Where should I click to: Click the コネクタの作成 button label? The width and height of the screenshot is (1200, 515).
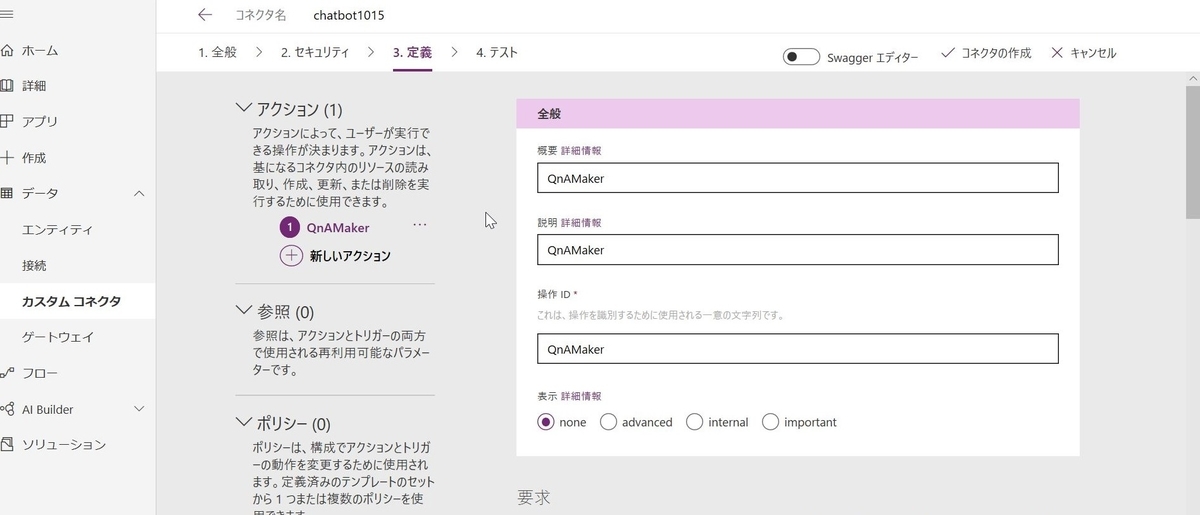click(996, 53)
